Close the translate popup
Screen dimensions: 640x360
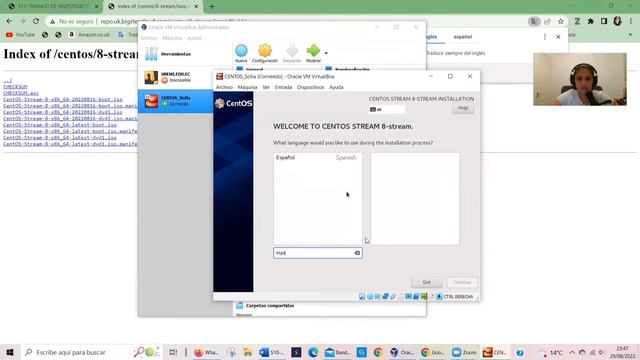point(558,37)
